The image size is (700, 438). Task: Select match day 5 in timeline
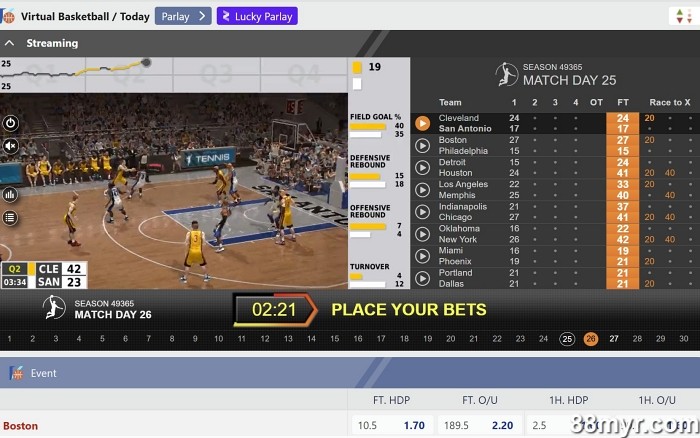(x=102, y=339)
